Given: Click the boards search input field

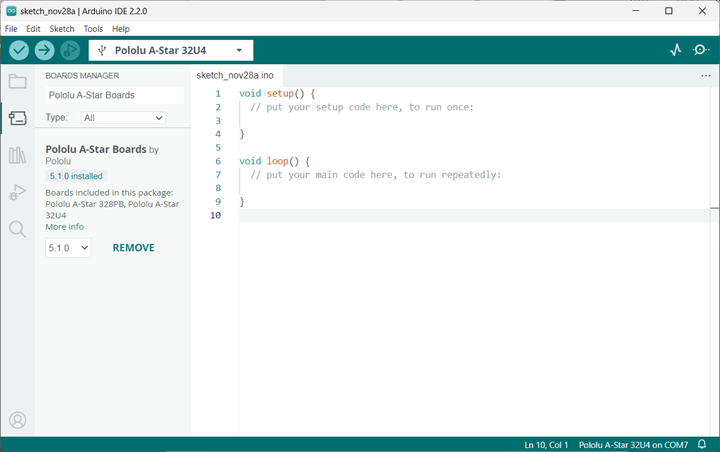Looking at the screenshot, I should point(114,95).
